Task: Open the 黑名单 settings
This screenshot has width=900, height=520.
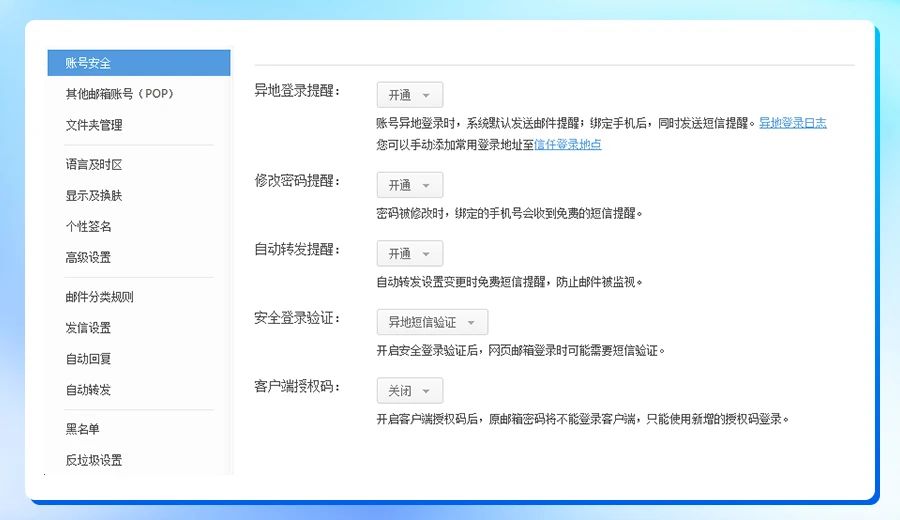Action: (83, 429)
